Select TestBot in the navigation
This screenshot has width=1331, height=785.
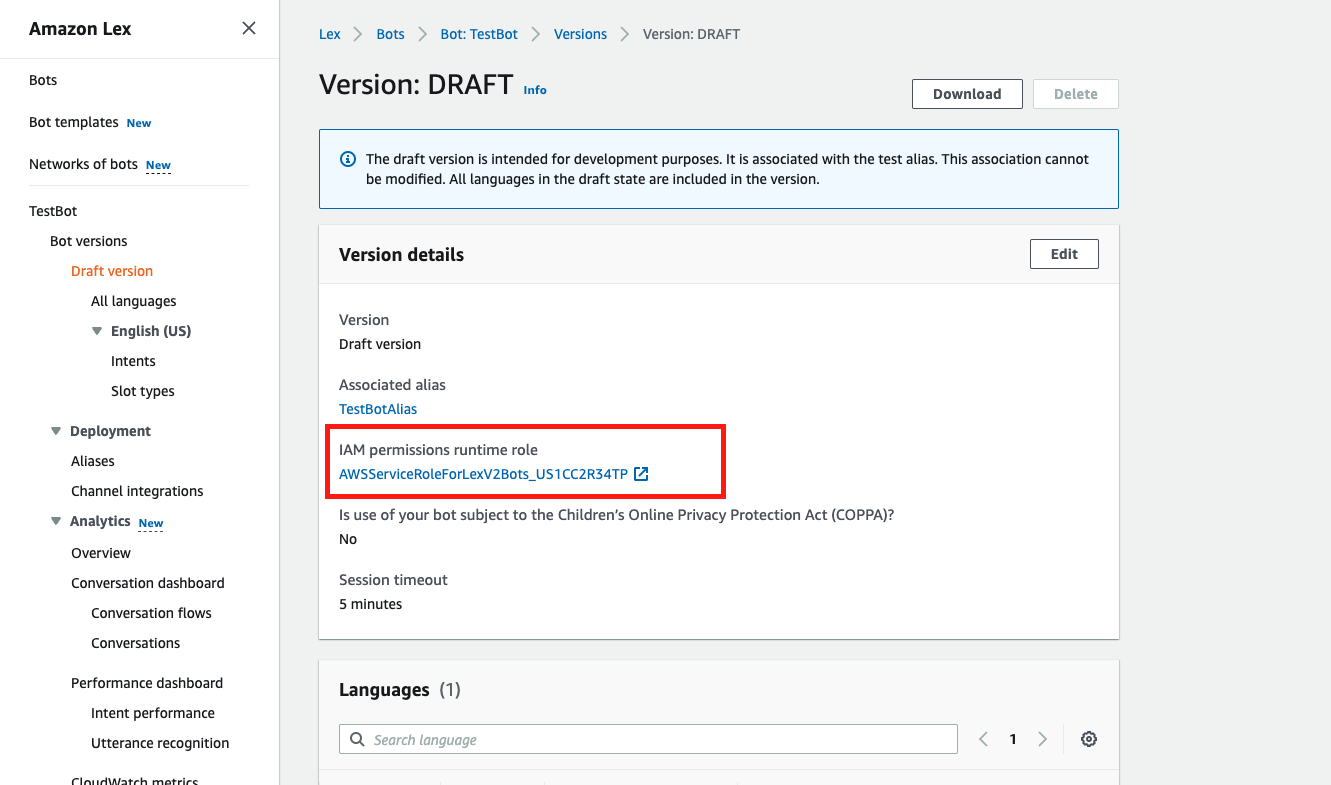[x=53, y=211]
